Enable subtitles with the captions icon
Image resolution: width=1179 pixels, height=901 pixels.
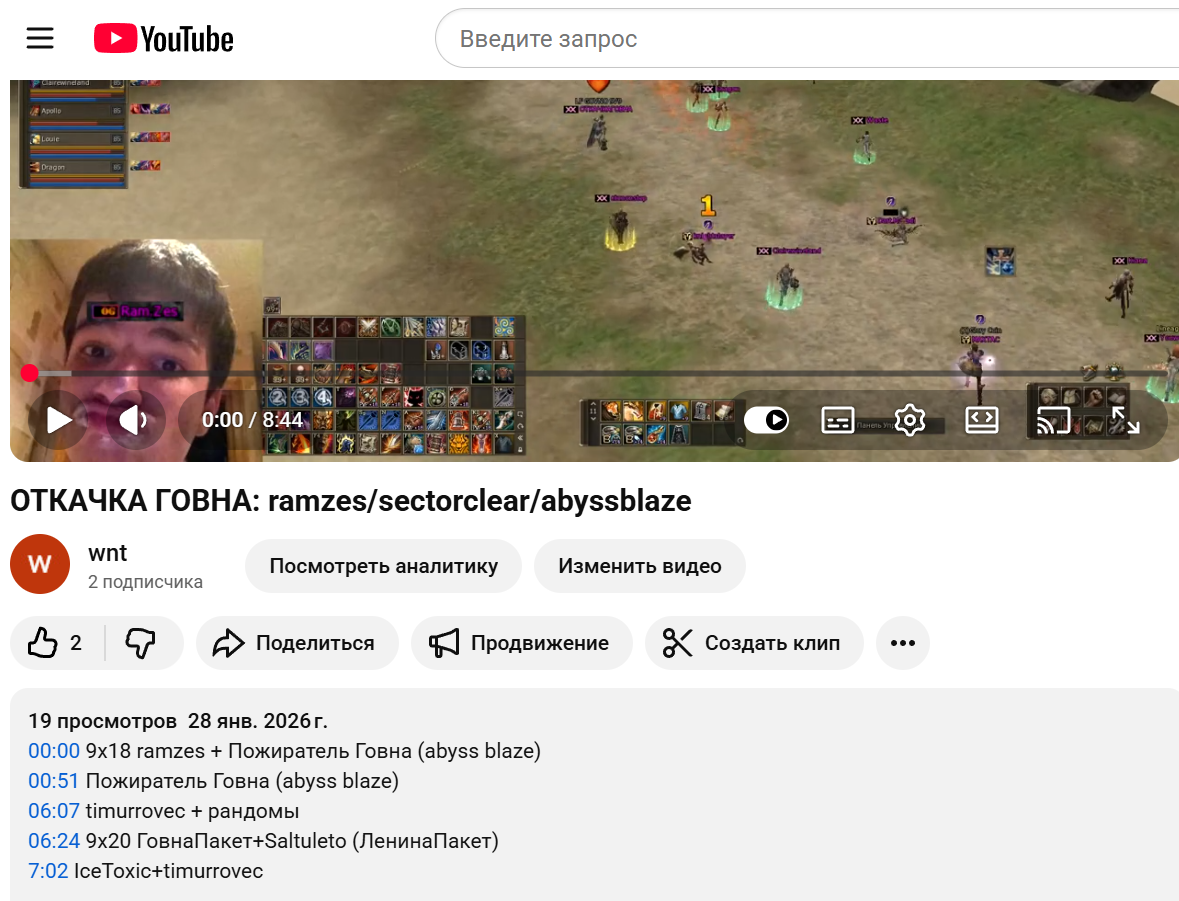click(x=837, y=420)
